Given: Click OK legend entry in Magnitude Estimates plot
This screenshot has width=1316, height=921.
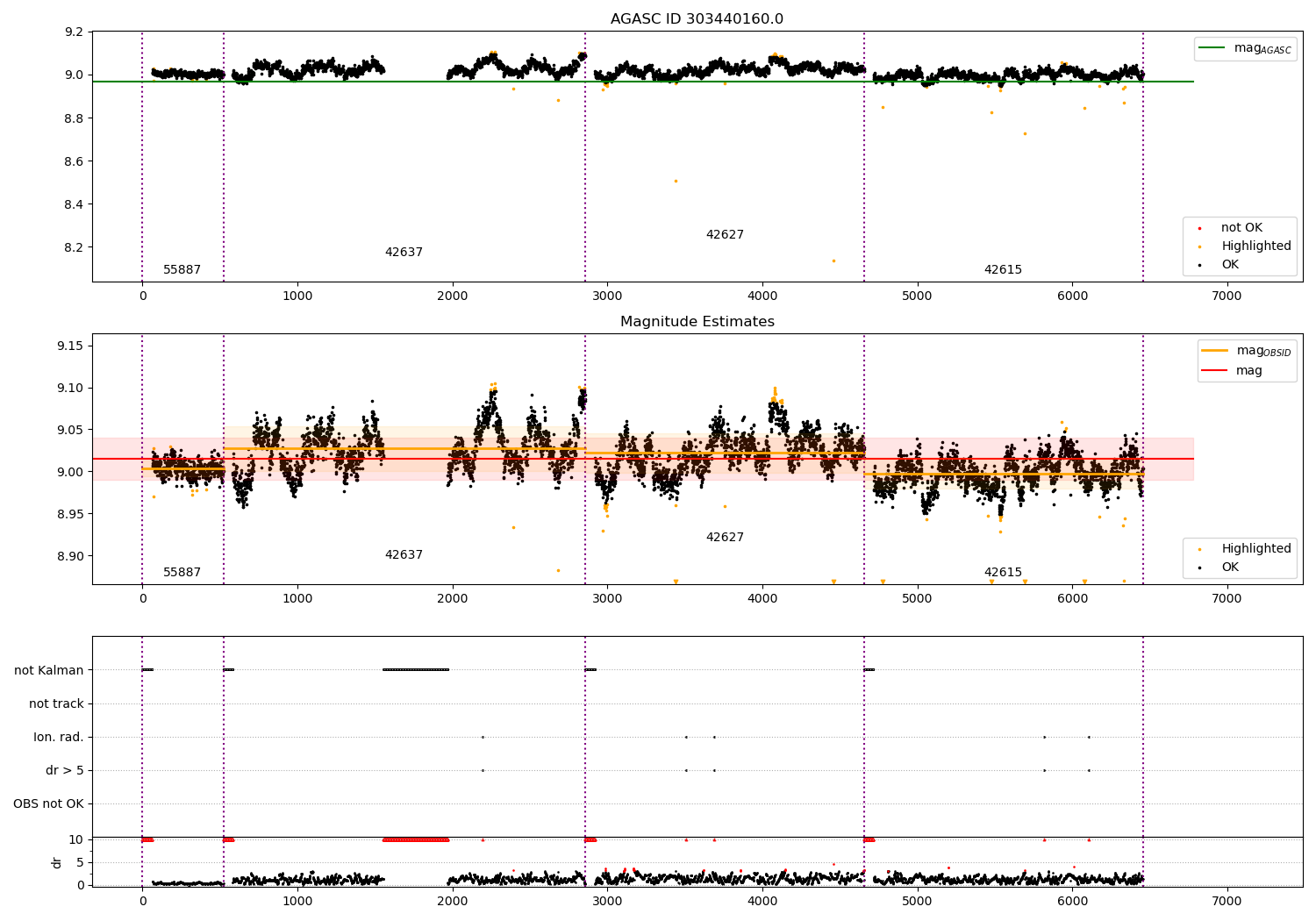Looking at the screenshot, I should tap(1219, 568).
